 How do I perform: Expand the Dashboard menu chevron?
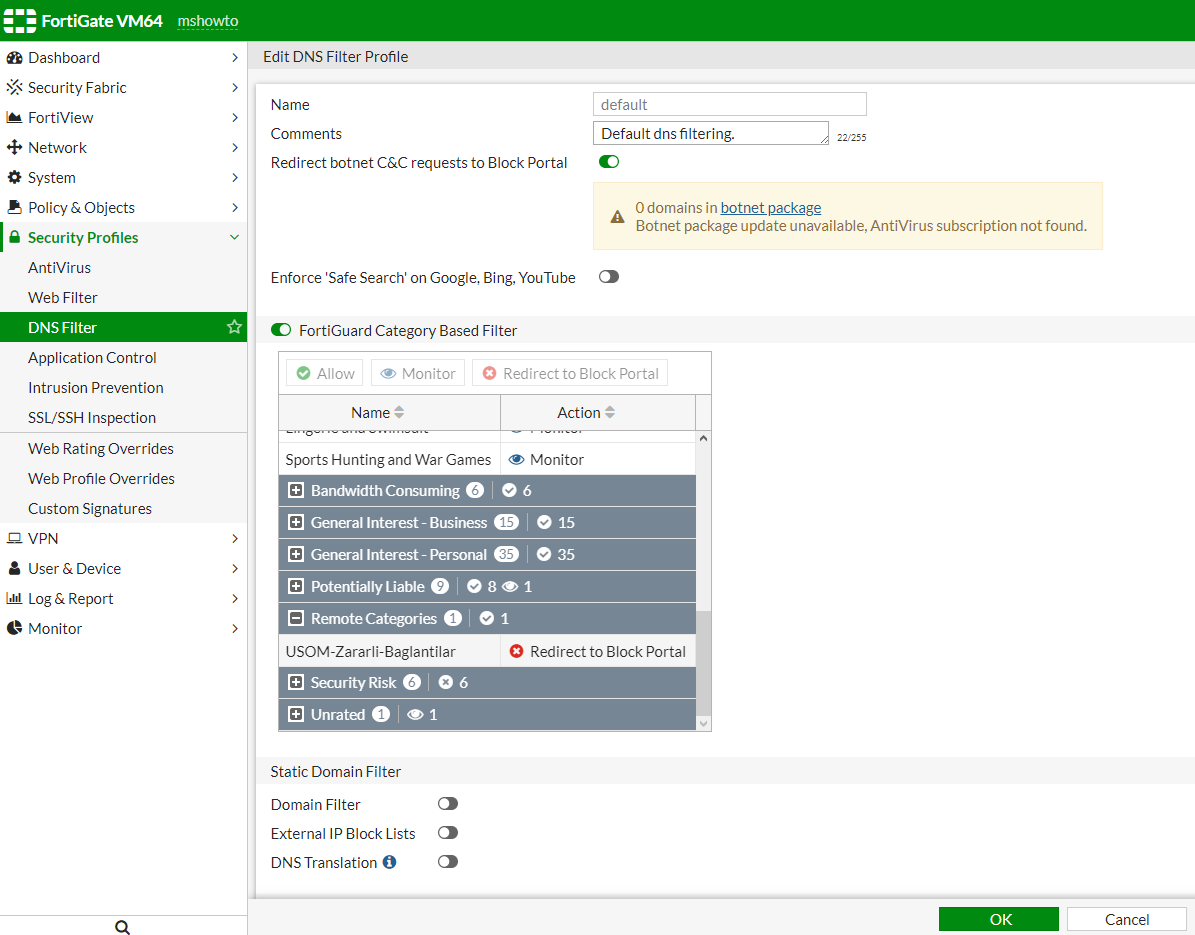pos(234,58)
